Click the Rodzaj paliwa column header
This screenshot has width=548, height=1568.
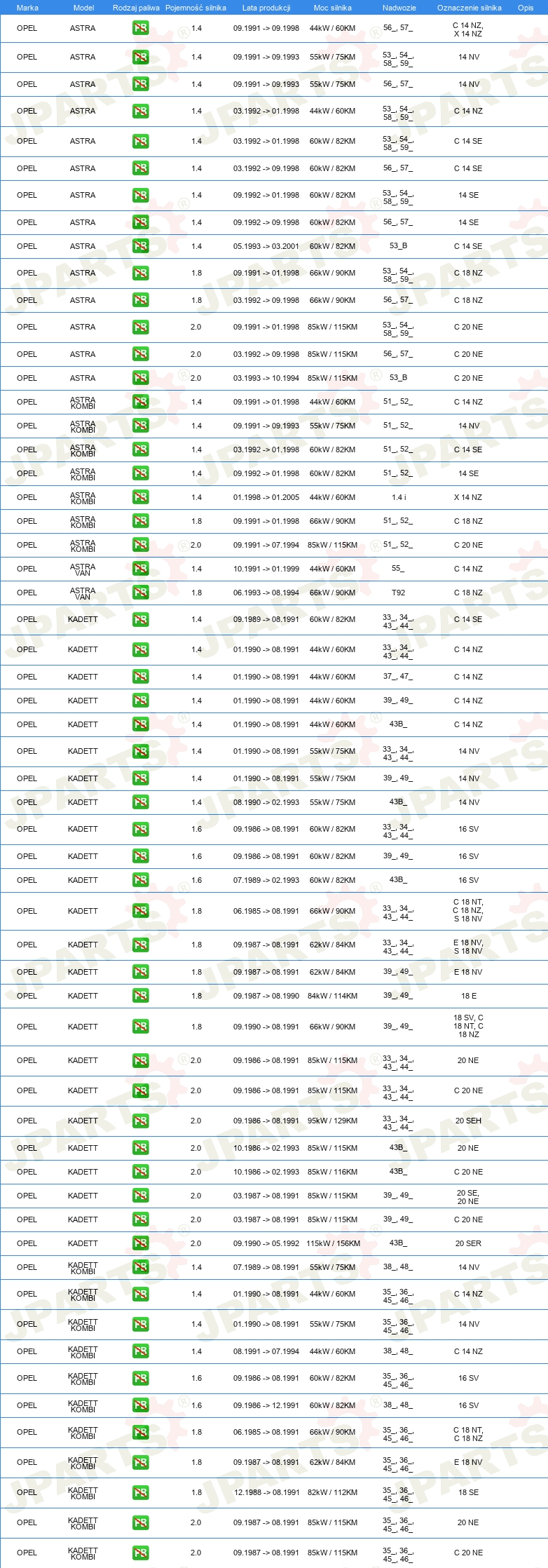(x=136, y=8)
